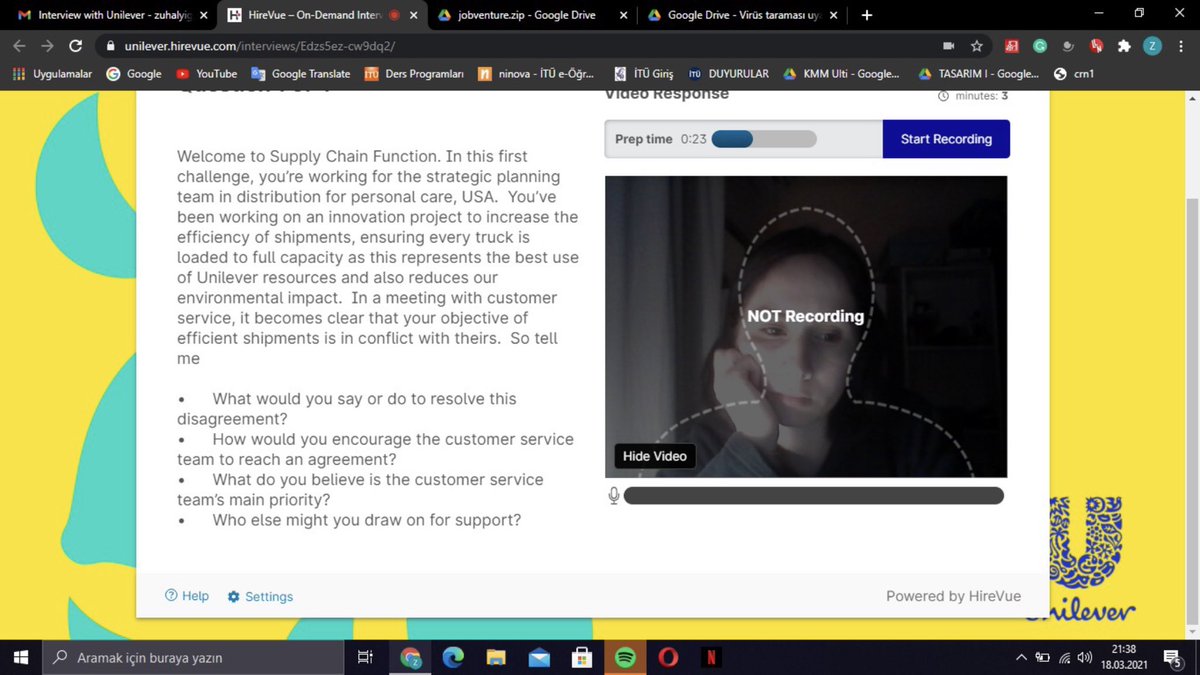
Task: Launch Opera browser from taskbar
Action: click(x=668, y=657)
